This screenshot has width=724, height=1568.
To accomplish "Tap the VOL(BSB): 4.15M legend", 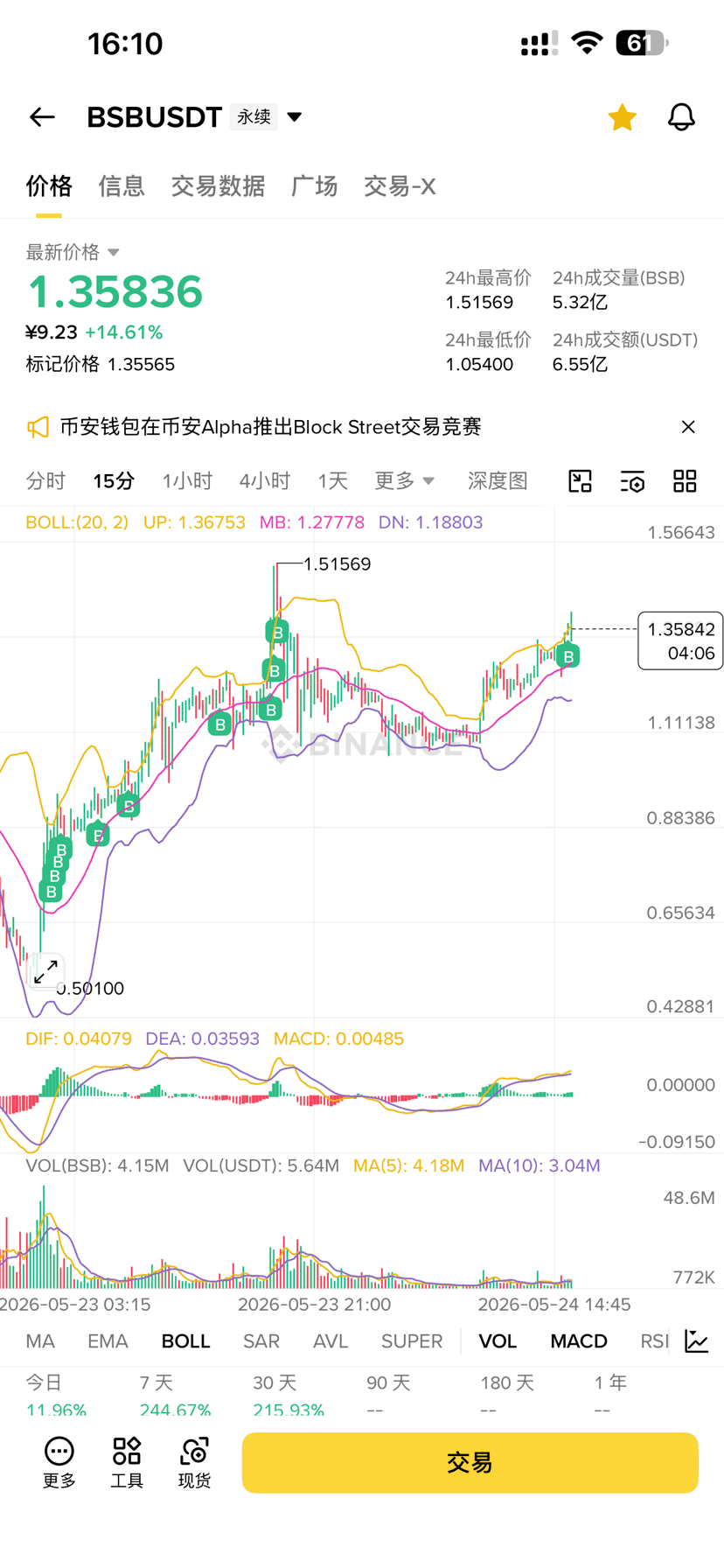I will [x=97, y=1165].
